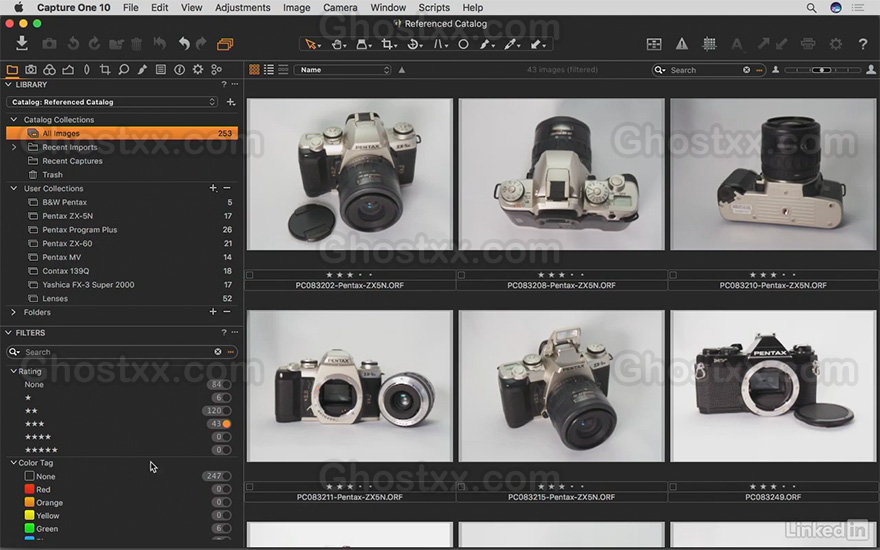Switch browser to list view
880x550 pixels.
[x=269, y=70]
